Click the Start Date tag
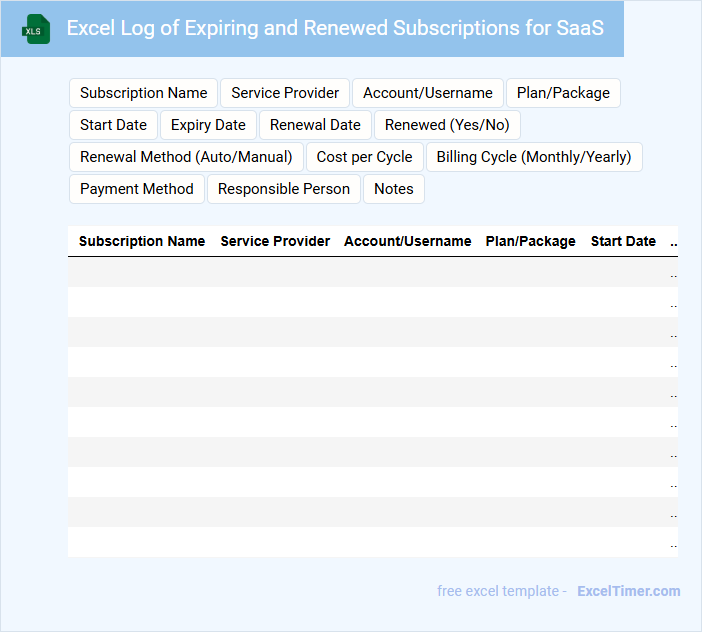 pyautogui.click(x=113, y=125)
